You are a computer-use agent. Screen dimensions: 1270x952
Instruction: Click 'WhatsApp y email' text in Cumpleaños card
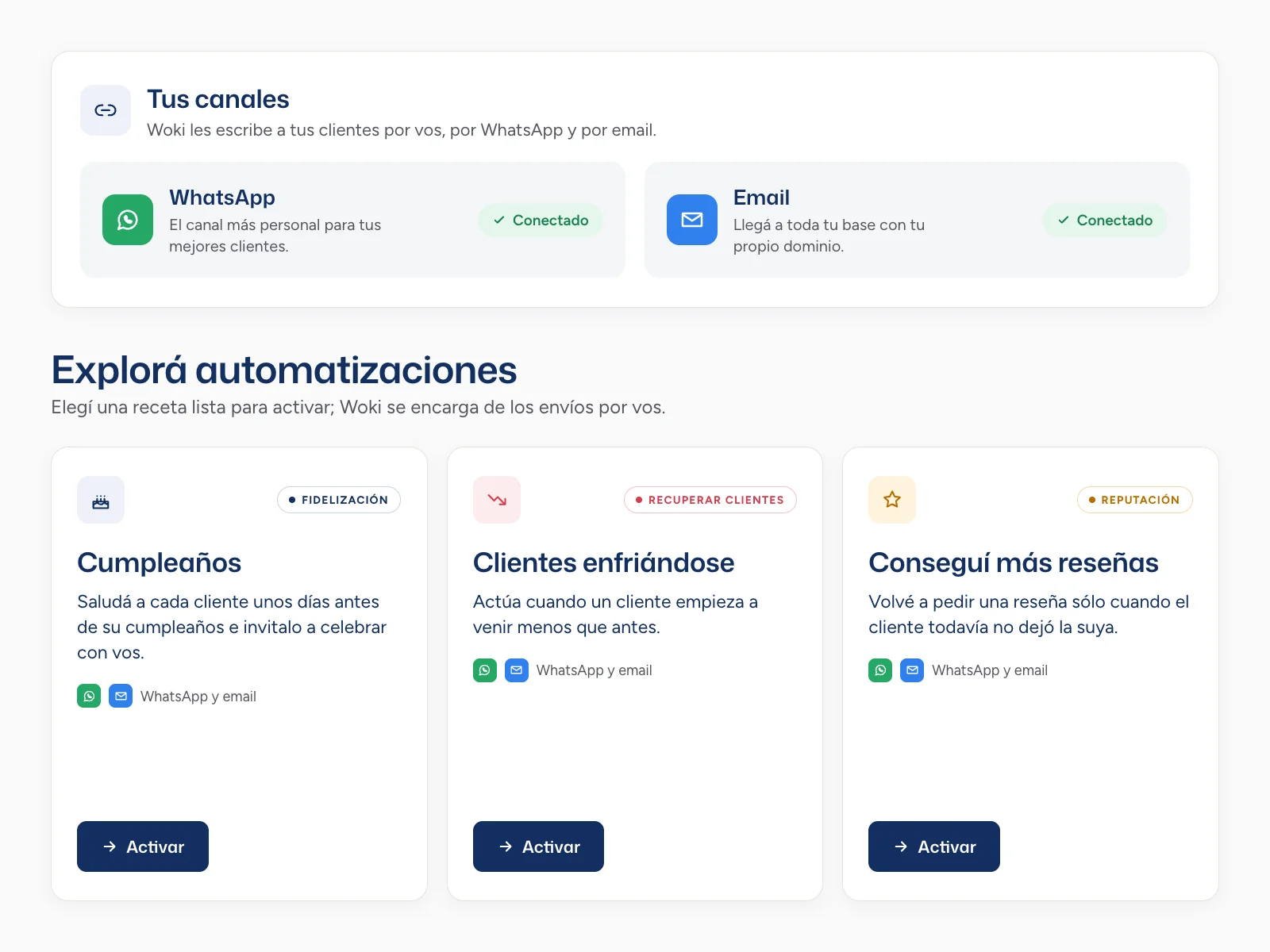(198, 696)
